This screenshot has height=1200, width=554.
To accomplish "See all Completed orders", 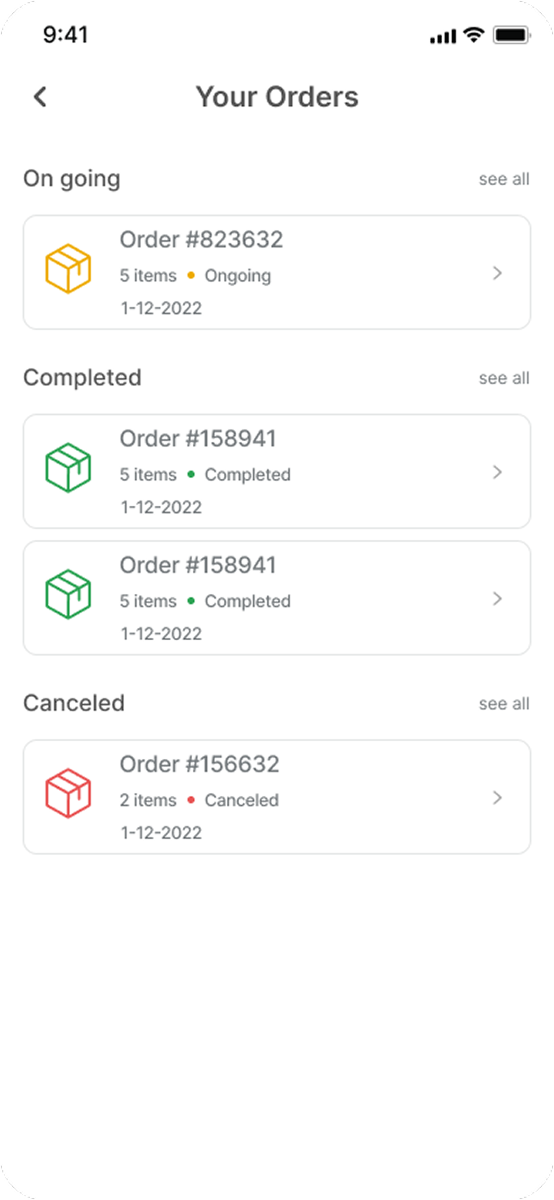I will (x=504, y=378).
